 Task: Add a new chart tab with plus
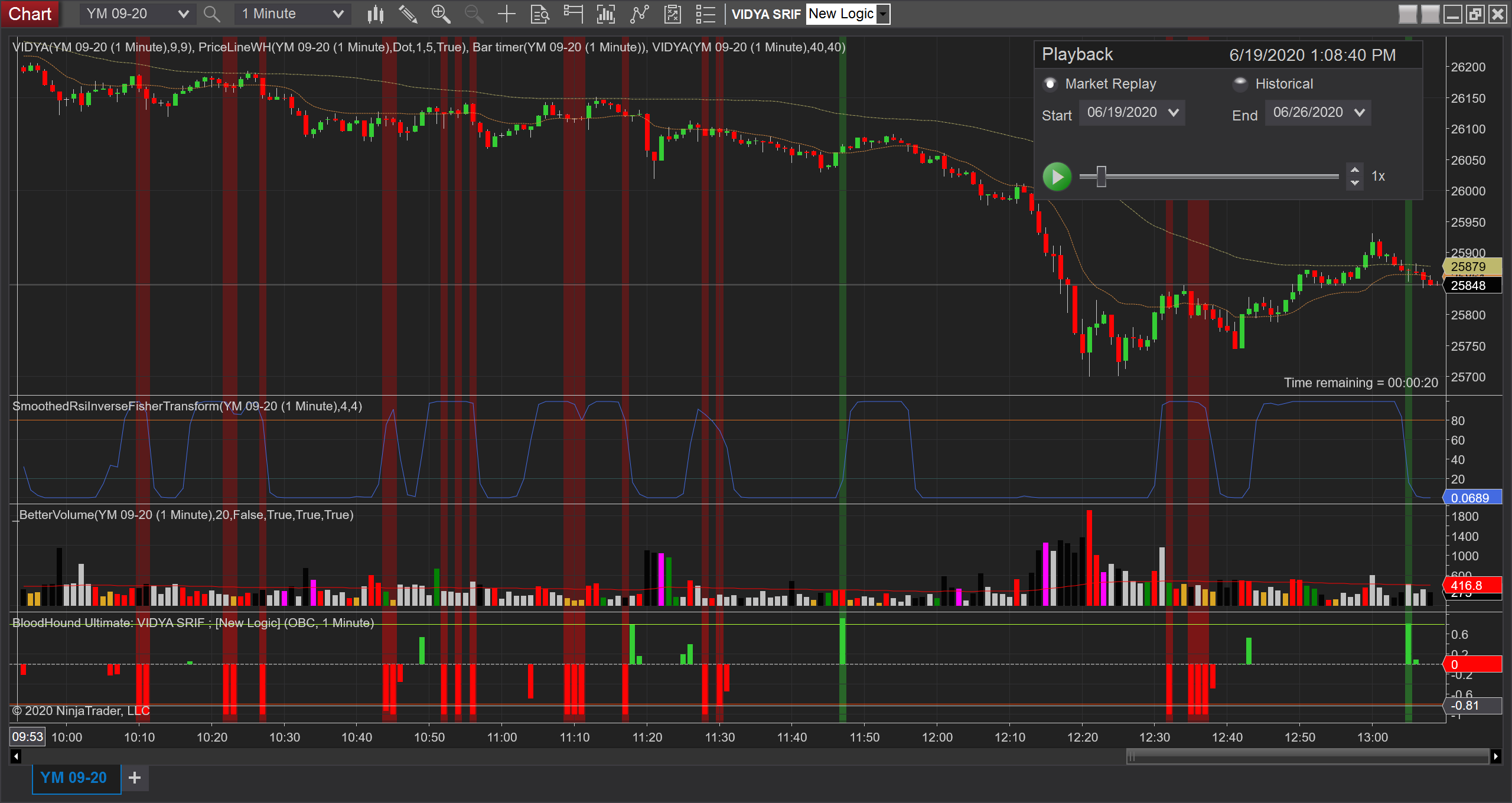[135, 778]
